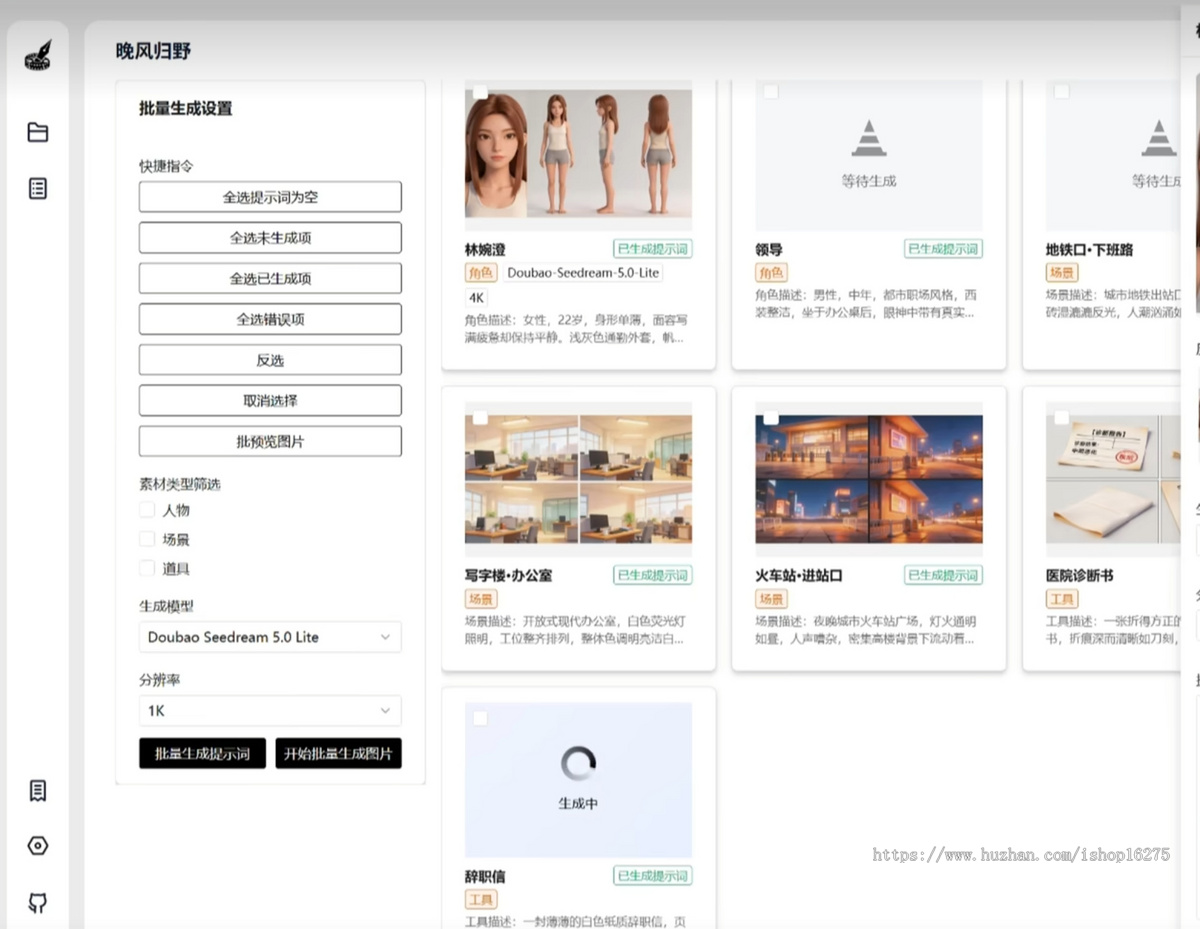1200x929 pixels.
Task: Open the 生成模型 Doubao Seedream dropdown
Action: pos(270,637)
